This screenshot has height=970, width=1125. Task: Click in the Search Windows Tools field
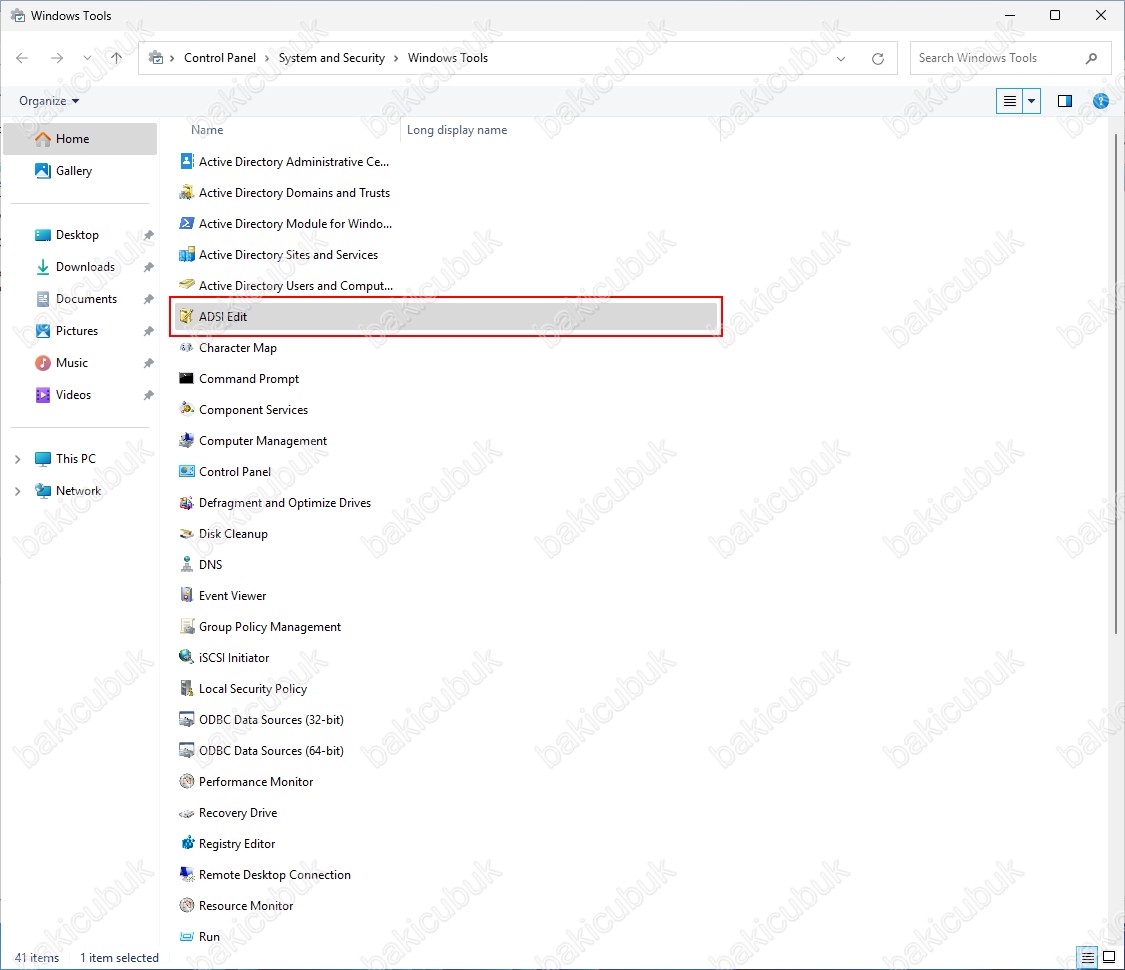tap(995, 58)
